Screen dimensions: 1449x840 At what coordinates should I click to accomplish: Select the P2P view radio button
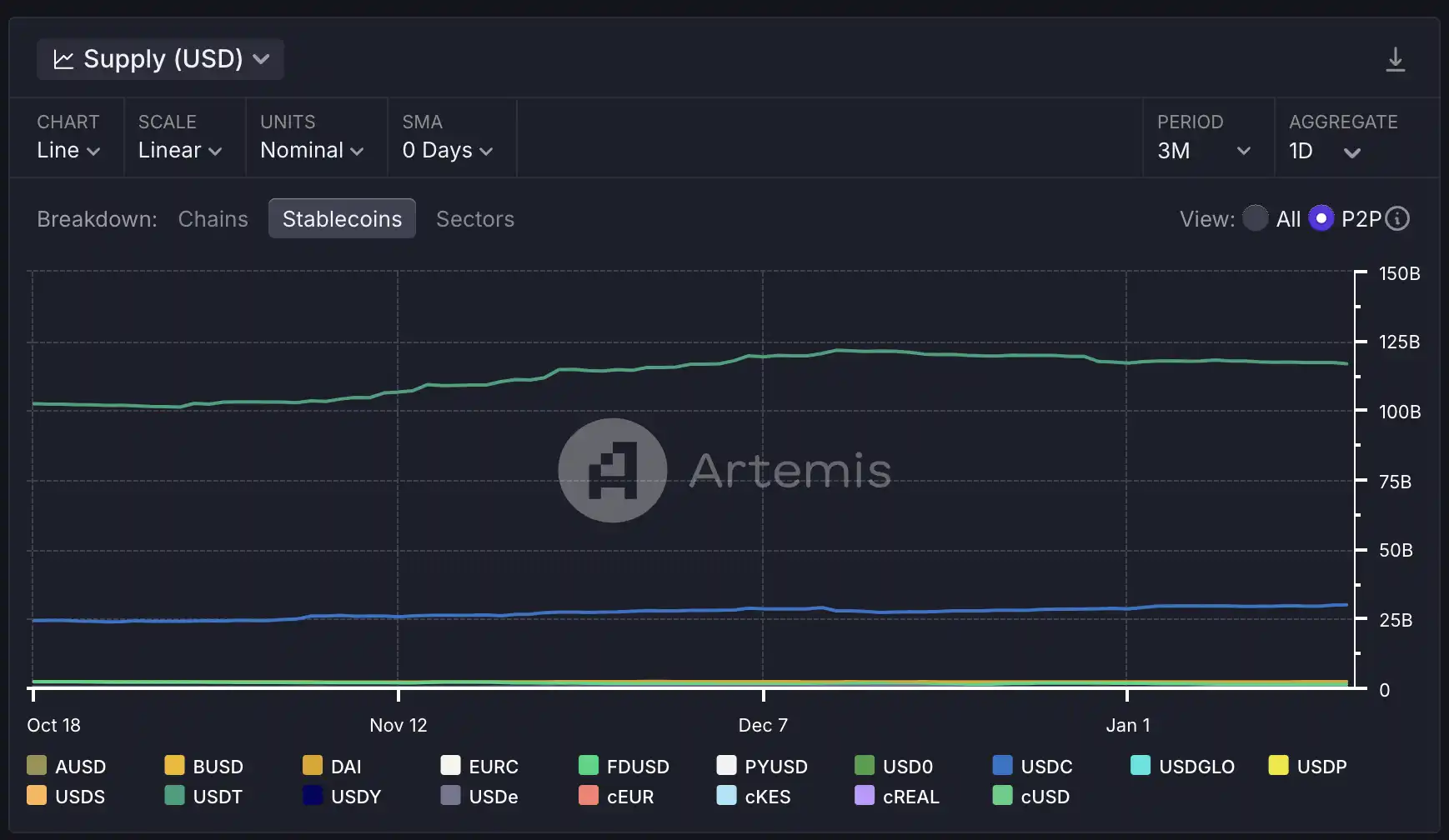tap(1321, 218)
